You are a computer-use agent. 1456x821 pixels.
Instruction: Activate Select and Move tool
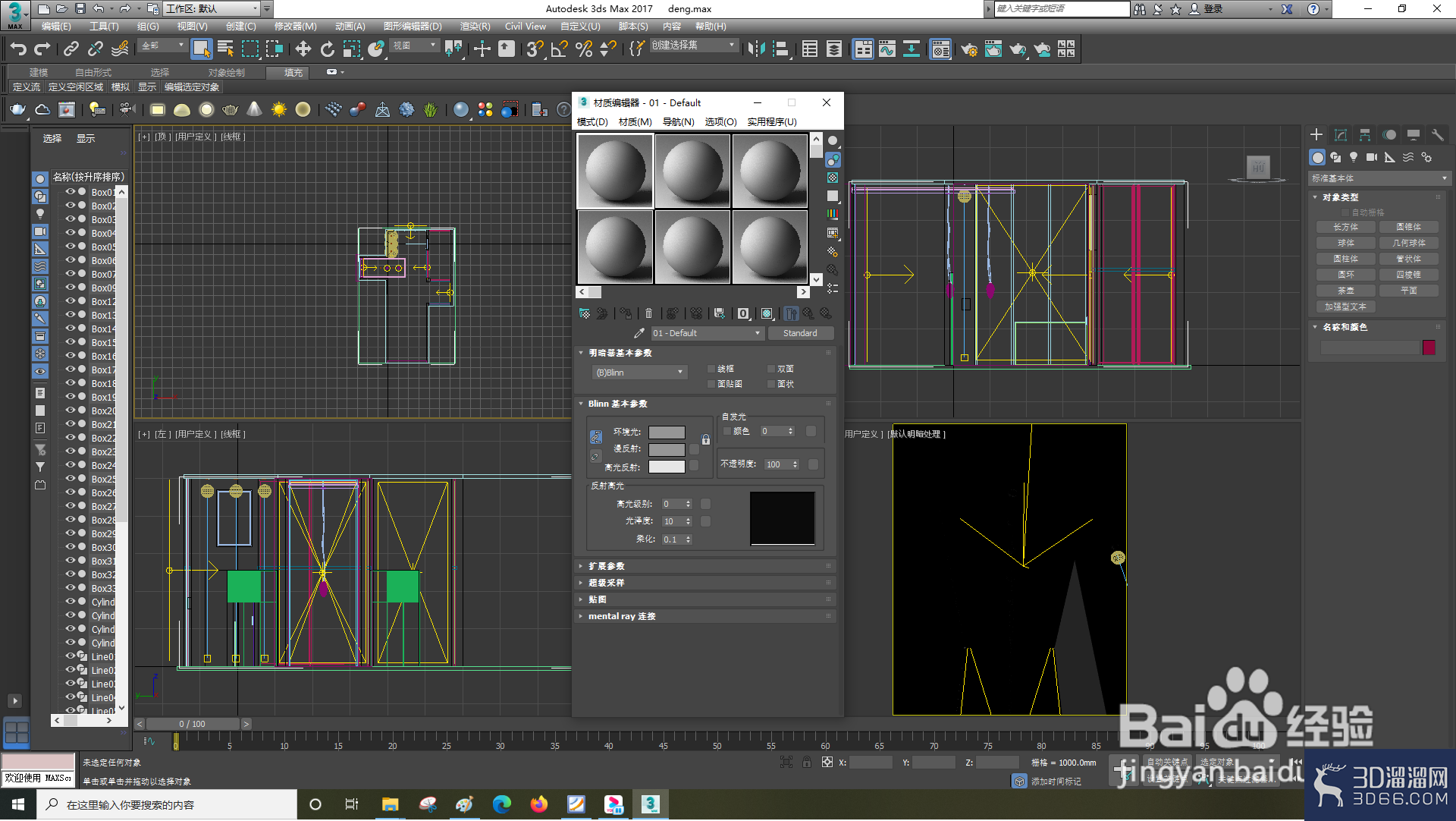tap(303, 49)
